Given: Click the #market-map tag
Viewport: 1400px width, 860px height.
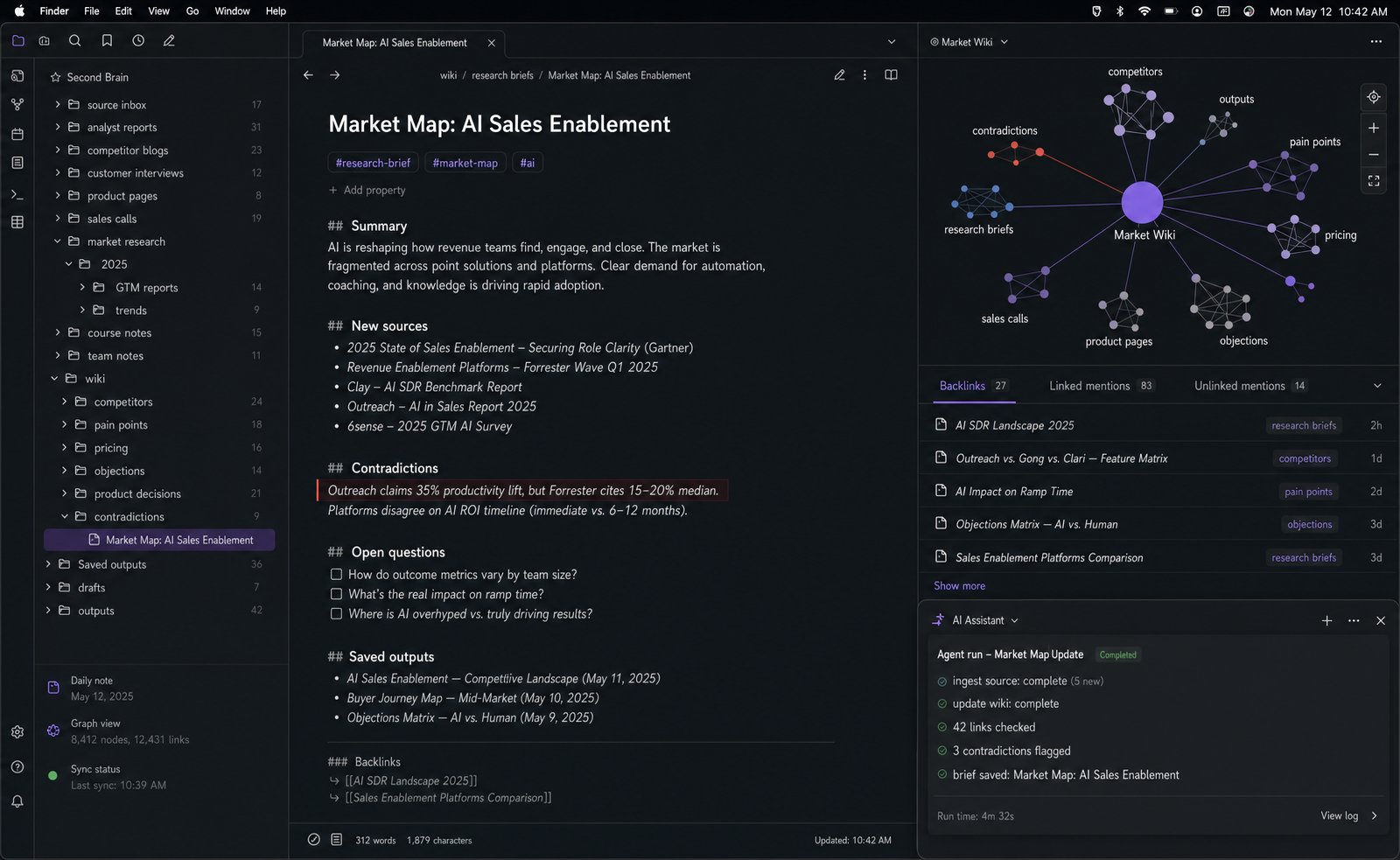Looking at the screenshot, I should [x=465, y=163].
